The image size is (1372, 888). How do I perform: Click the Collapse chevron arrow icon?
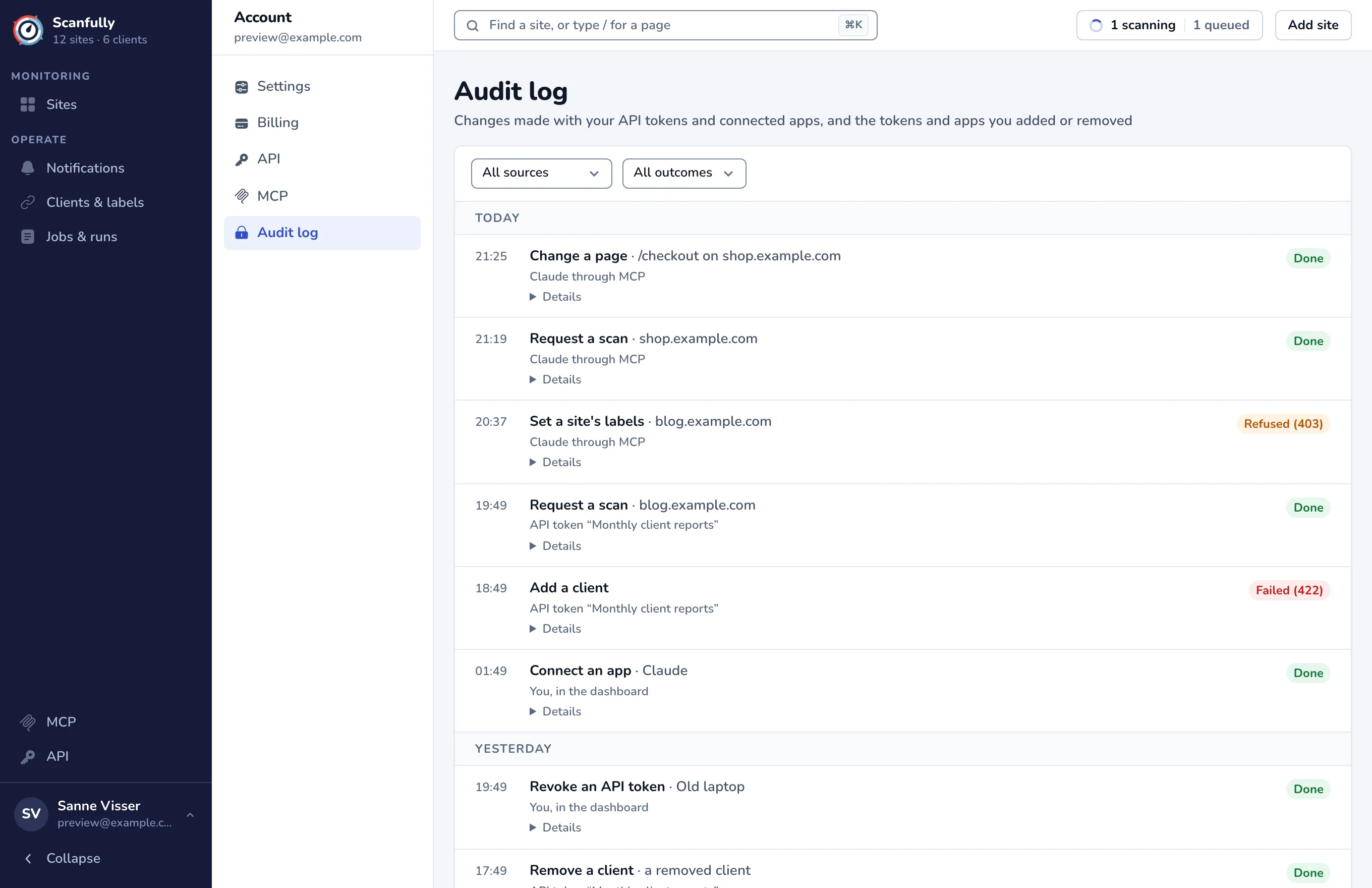(x=28, y=859)
